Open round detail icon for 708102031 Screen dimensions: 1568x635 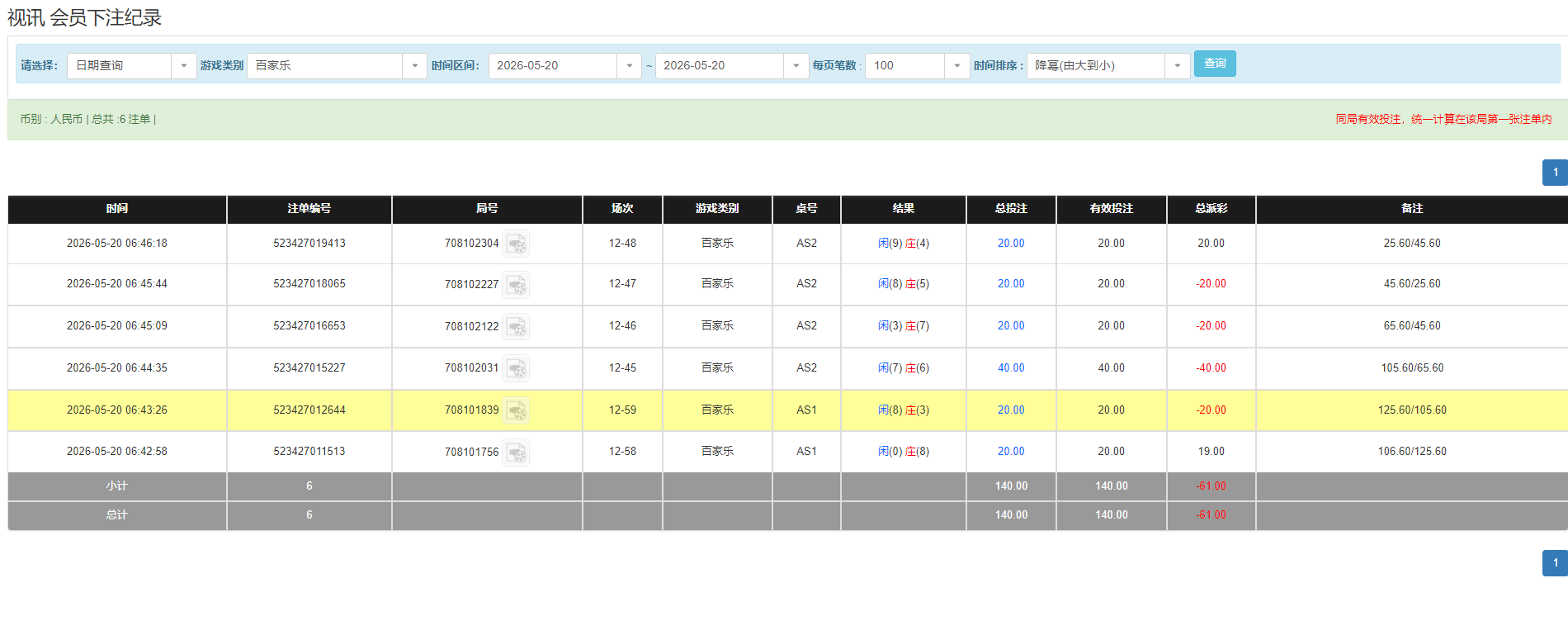(517, 368)
